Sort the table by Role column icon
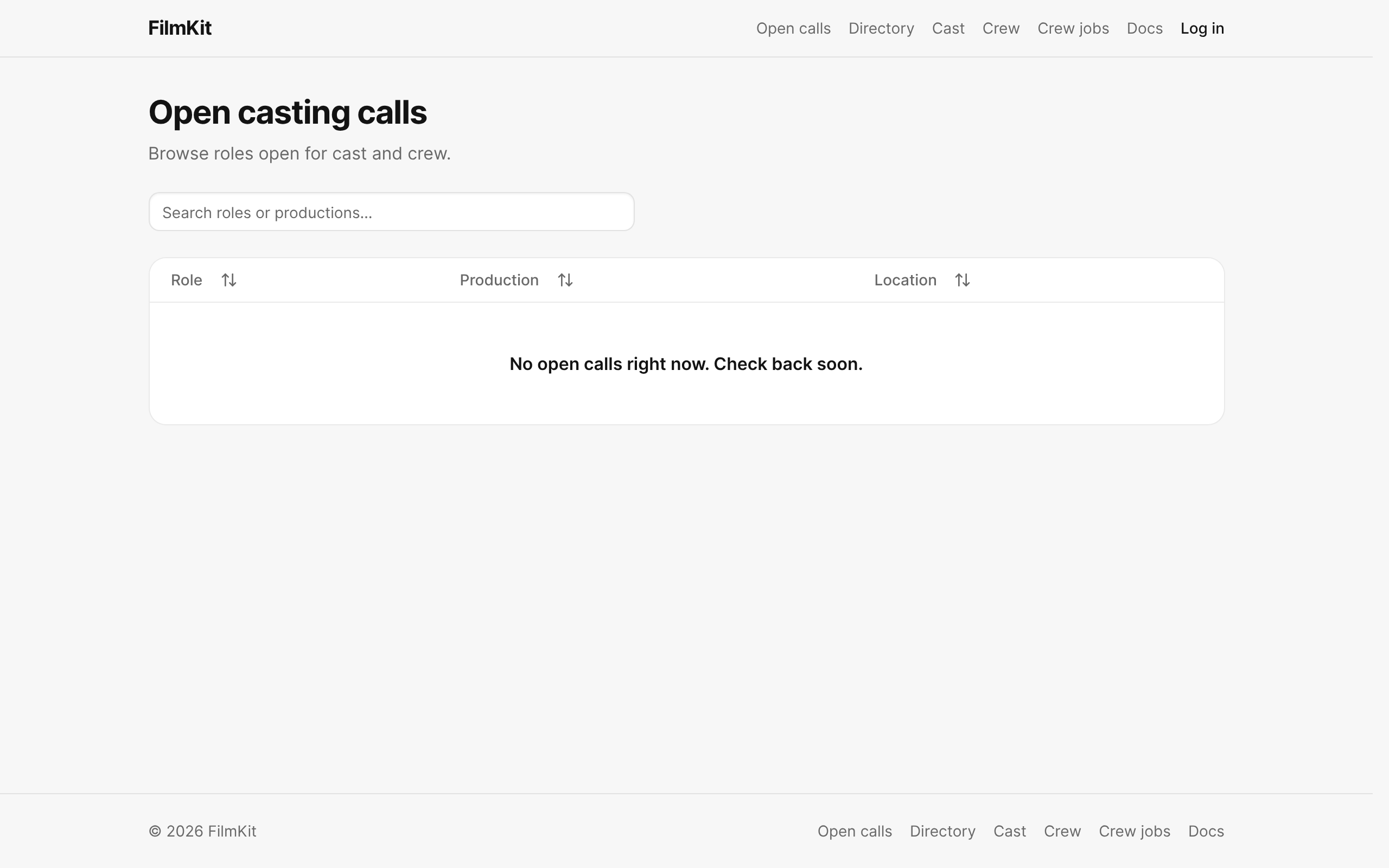Viewport: 1389px width, 868px height. tap(229, 280)
